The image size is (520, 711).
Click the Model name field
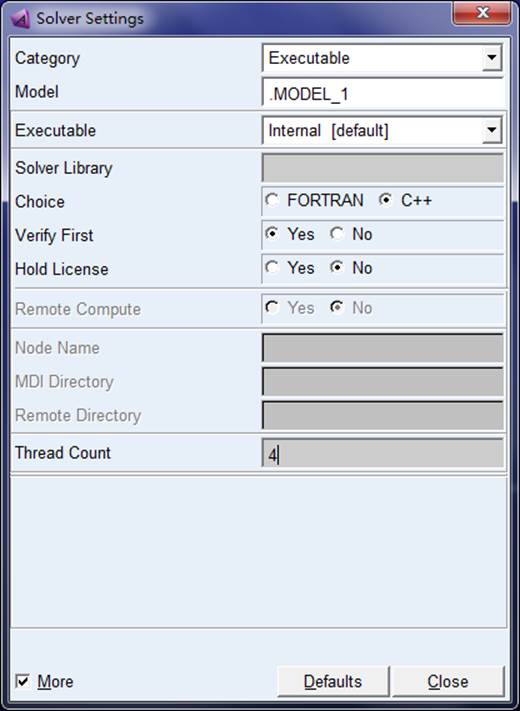(x=382, y=93)
